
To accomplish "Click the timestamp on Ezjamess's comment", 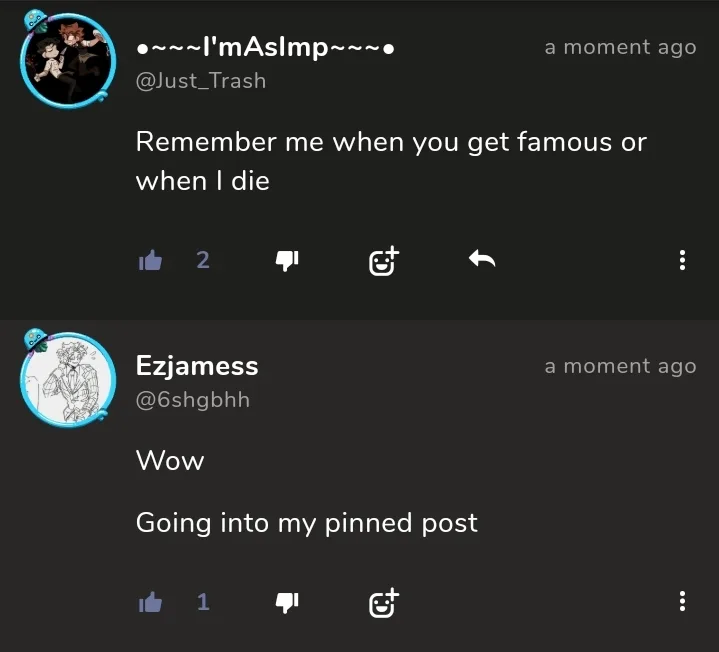I will (620, 366).
